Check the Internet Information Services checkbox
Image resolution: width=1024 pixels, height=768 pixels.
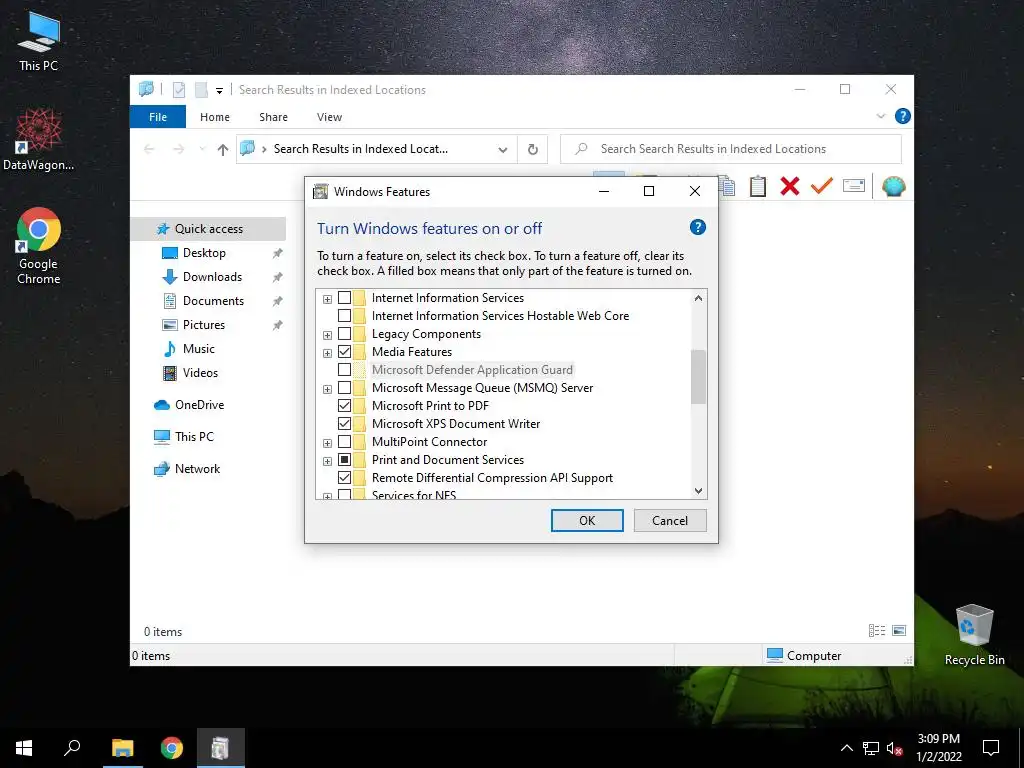[344, 298]
